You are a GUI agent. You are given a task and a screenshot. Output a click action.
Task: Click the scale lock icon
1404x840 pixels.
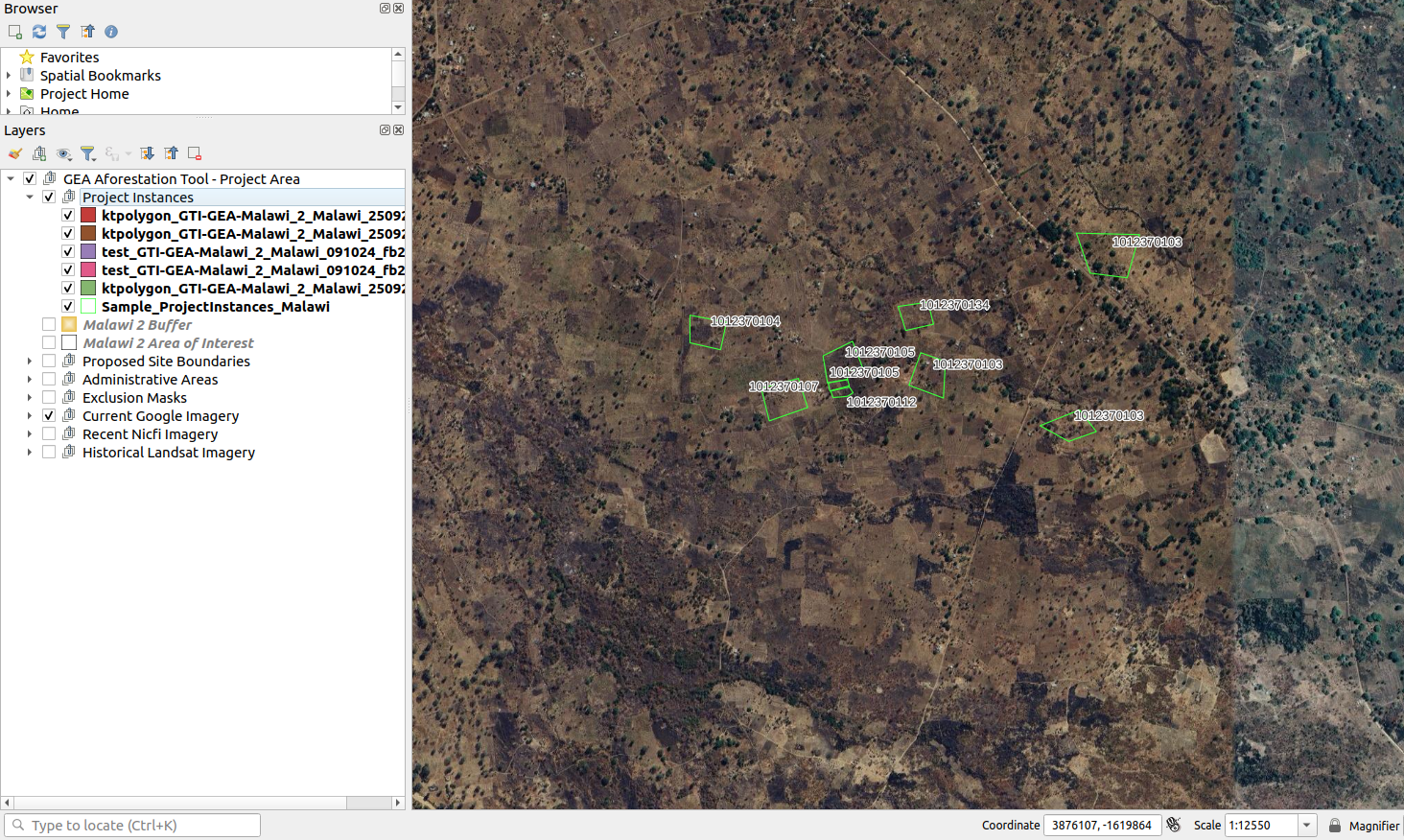click(x=1334, y=825)
